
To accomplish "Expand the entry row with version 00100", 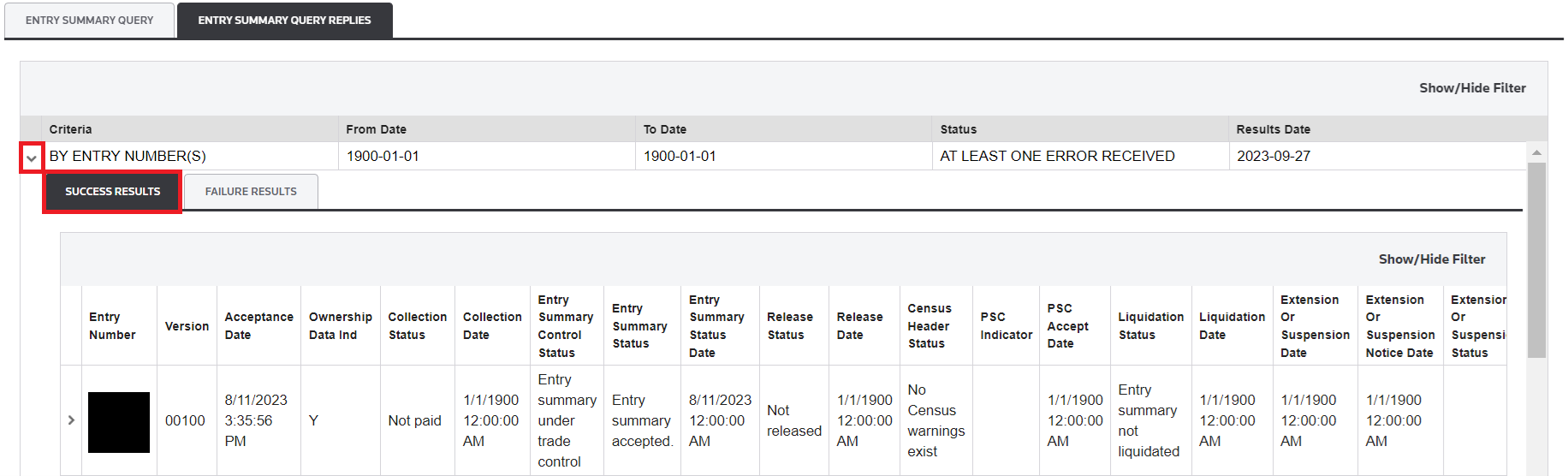I will pos(71,420).
